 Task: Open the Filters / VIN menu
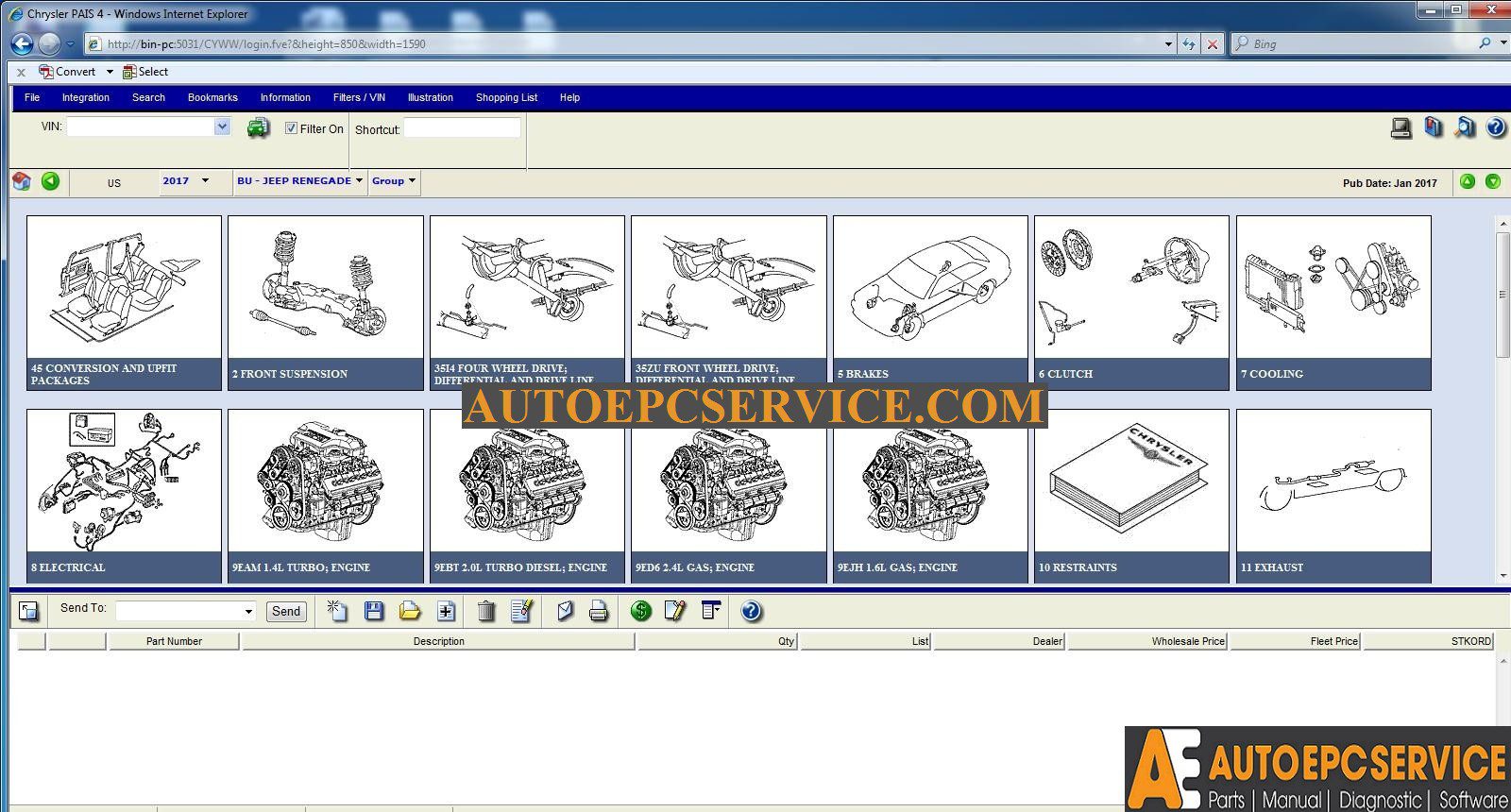[x=359, y=97]
